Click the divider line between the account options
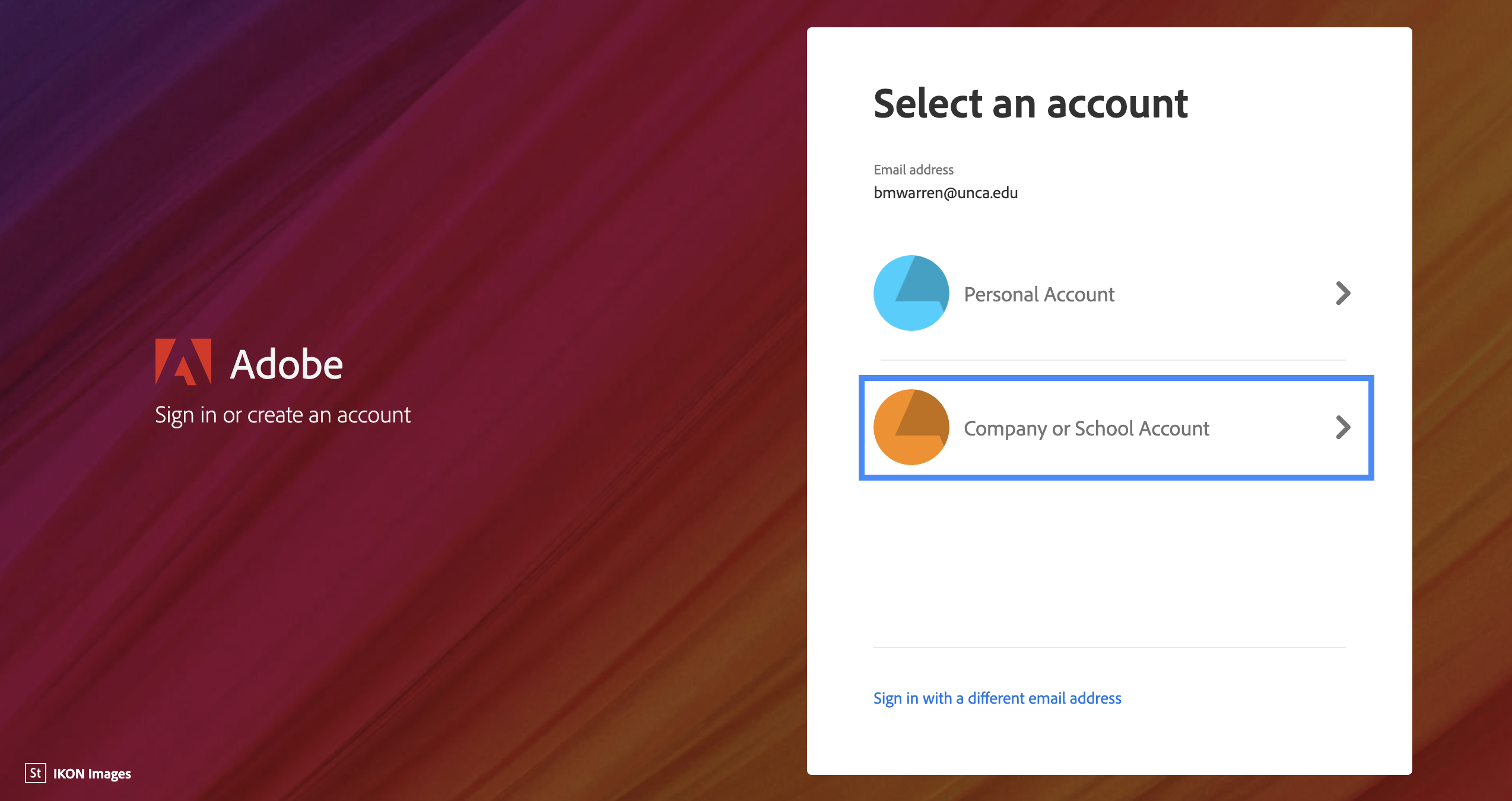The width and height of the screenshot is (1512, 801). (1113, 360)
